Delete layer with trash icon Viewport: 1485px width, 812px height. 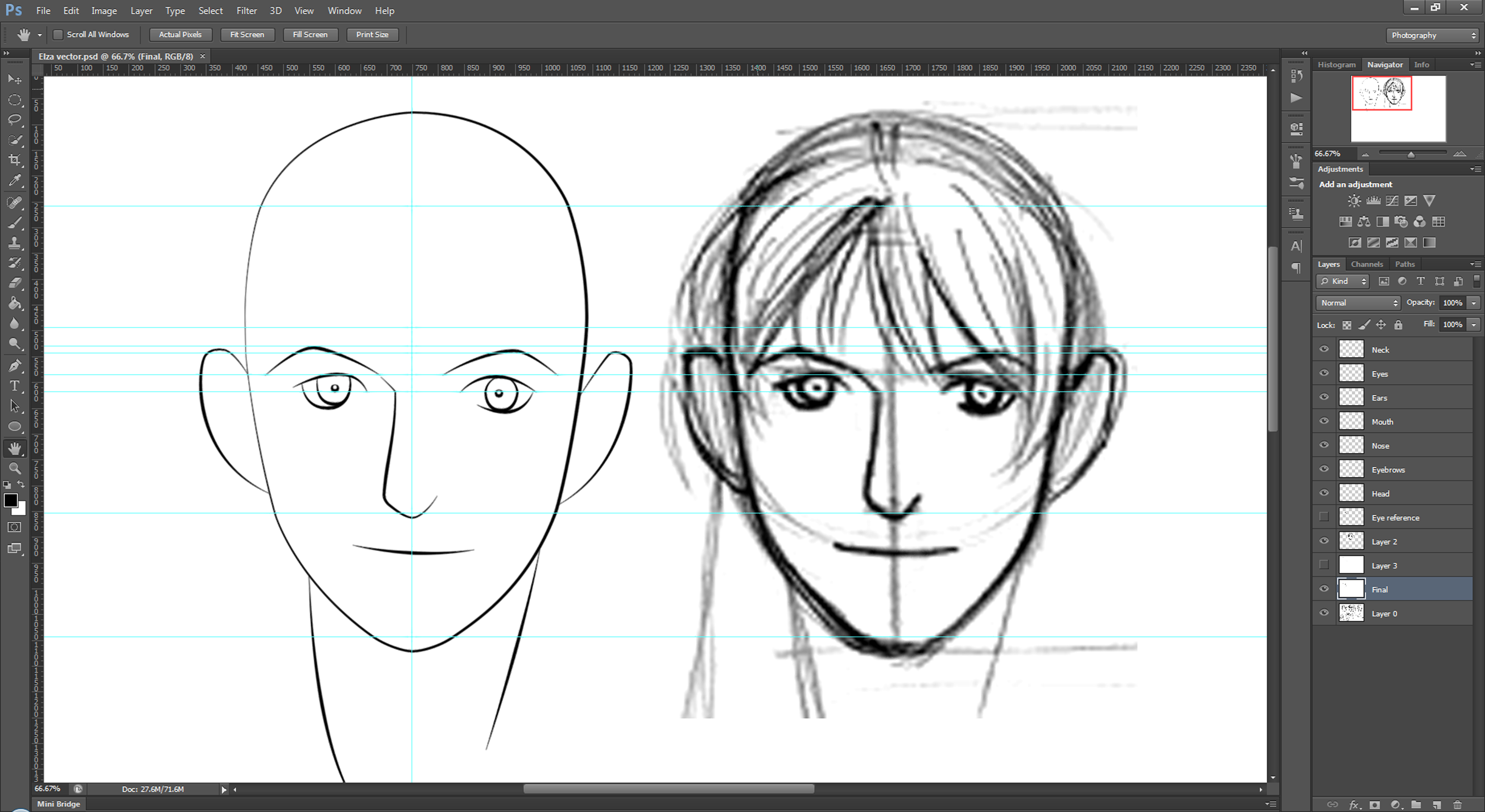[1457, 804]
